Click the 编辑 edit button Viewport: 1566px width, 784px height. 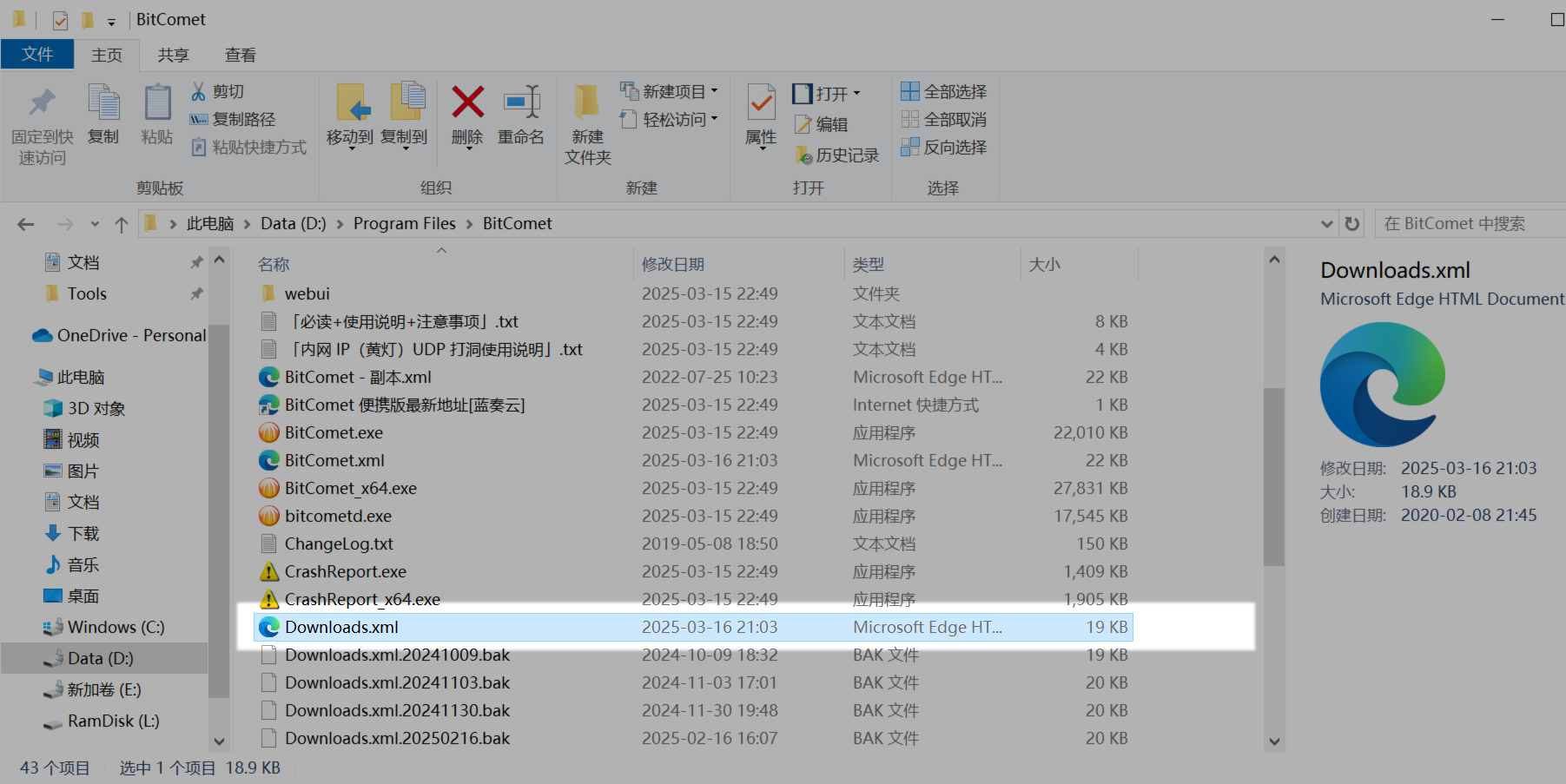[x=822, y=124]
